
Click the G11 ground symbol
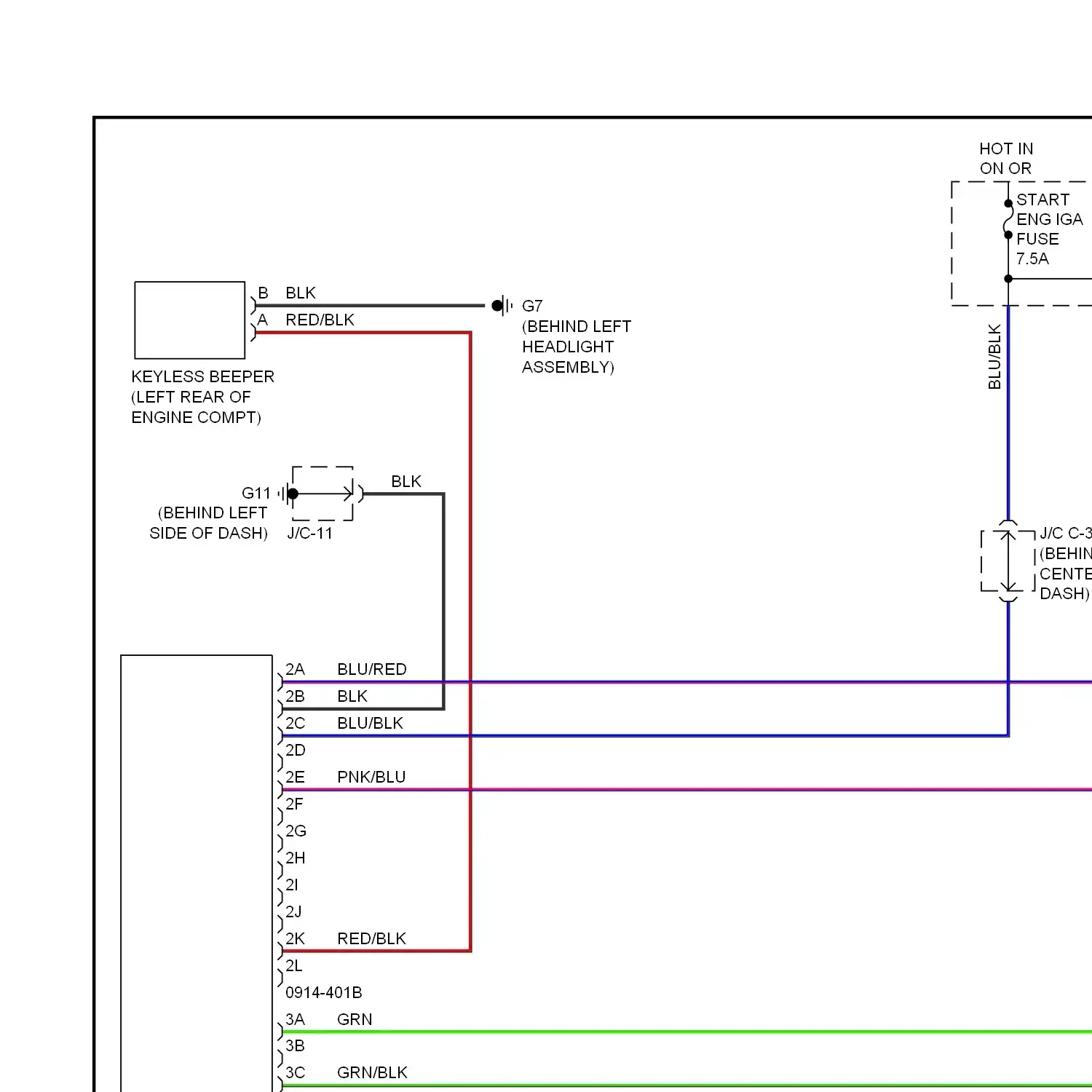pos(288,494)
